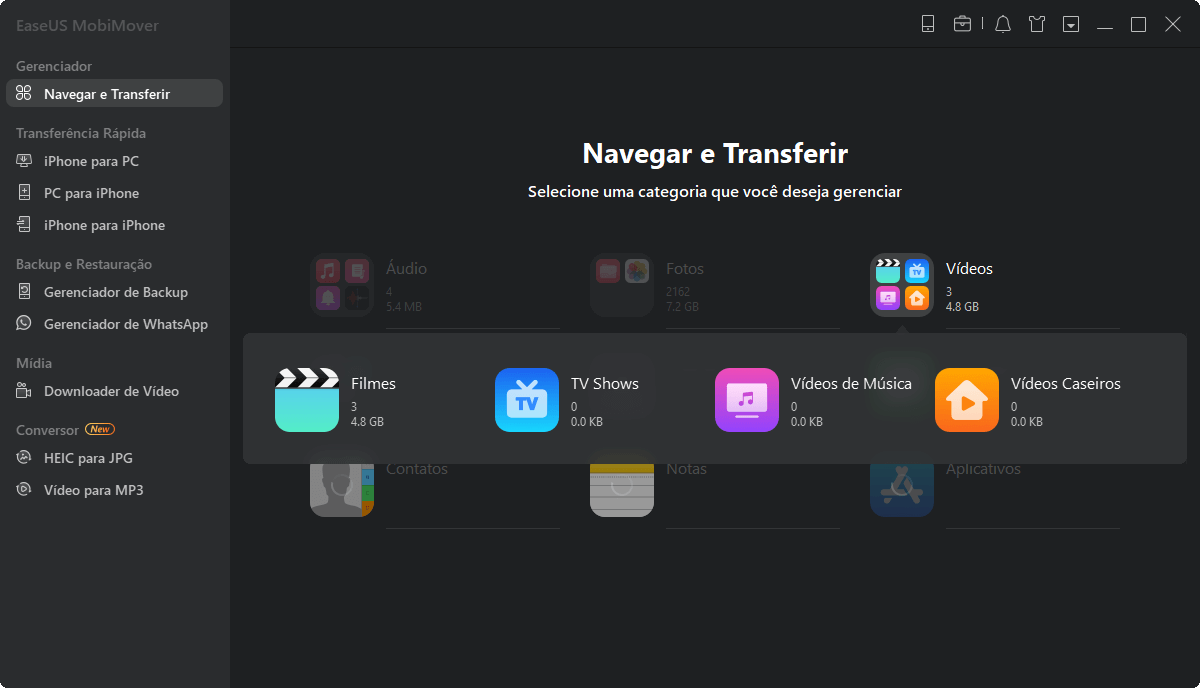
Task: Click the Fotos category folder icon
Action: [x=622, y=285]
